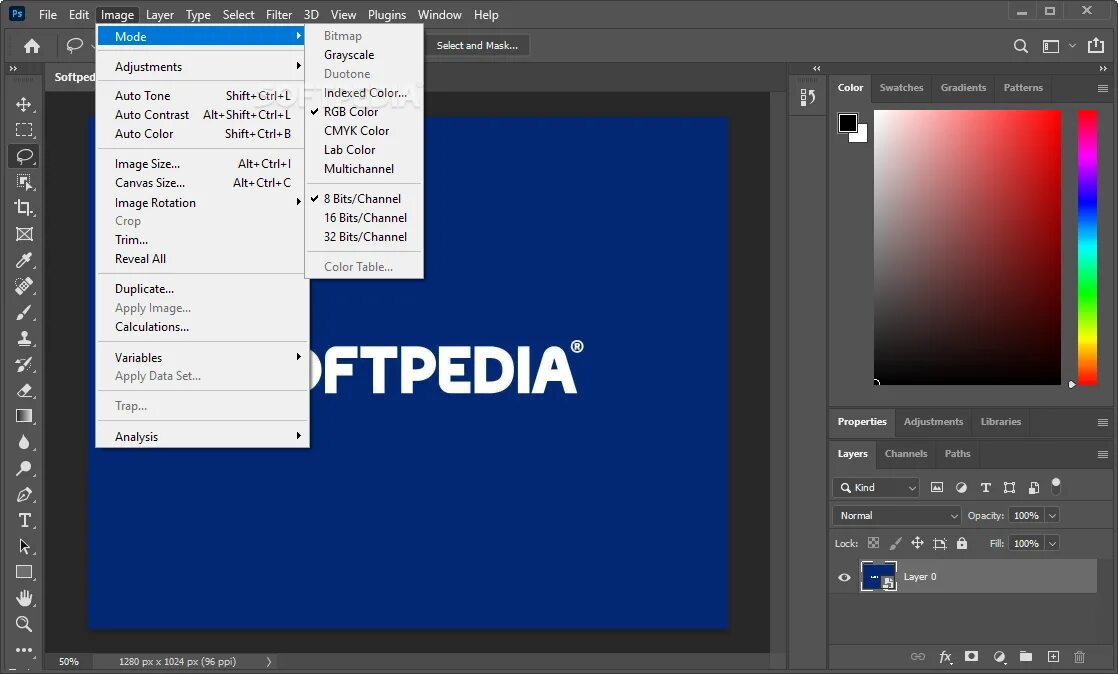Select the Horizontal Type tool
Screen dimensions: 1118x674
click(x=24, y=520)
